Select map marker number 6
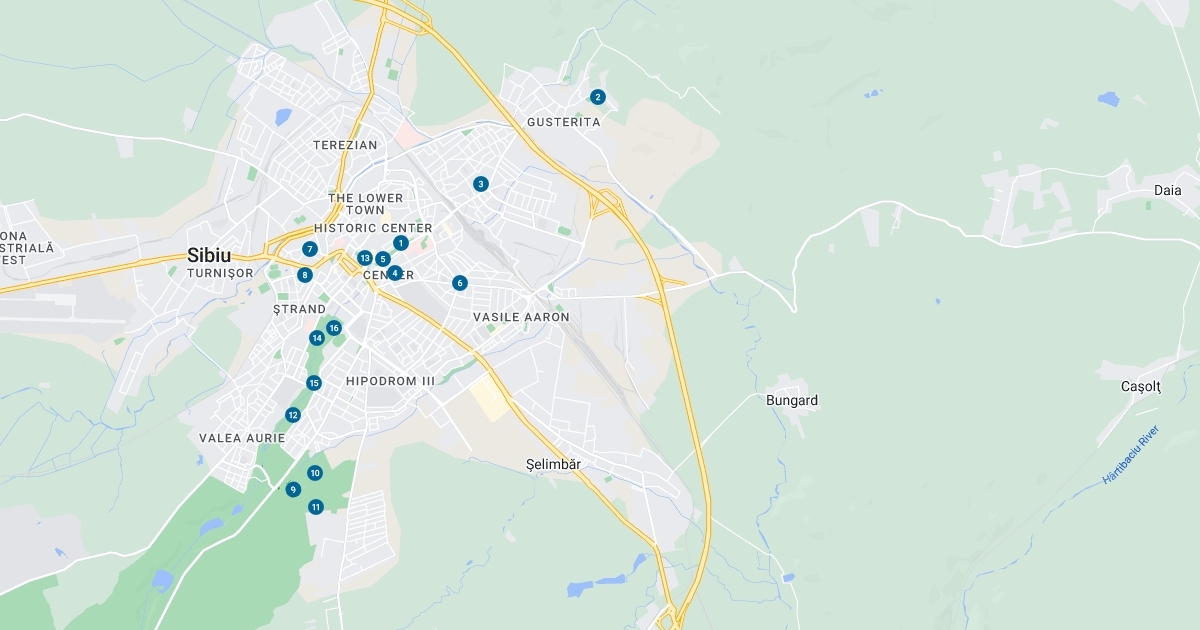This screenshot has height=630, width=1200. coord(460,283)
